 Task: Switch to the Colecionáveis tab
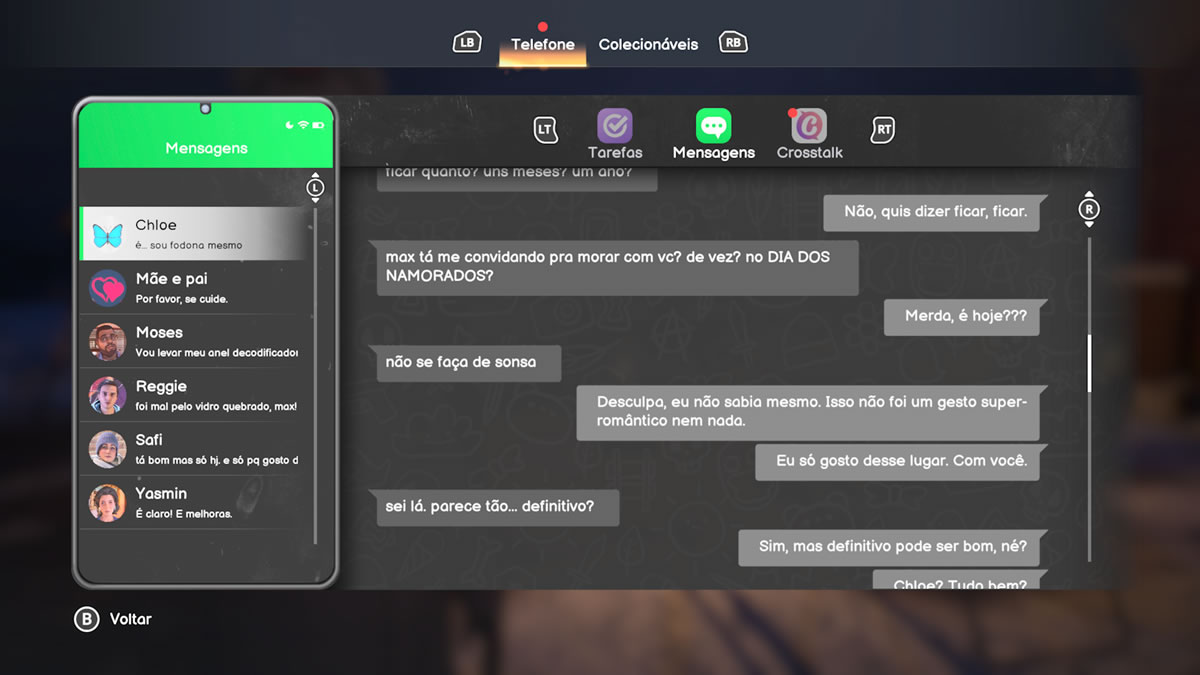point(648,44)
